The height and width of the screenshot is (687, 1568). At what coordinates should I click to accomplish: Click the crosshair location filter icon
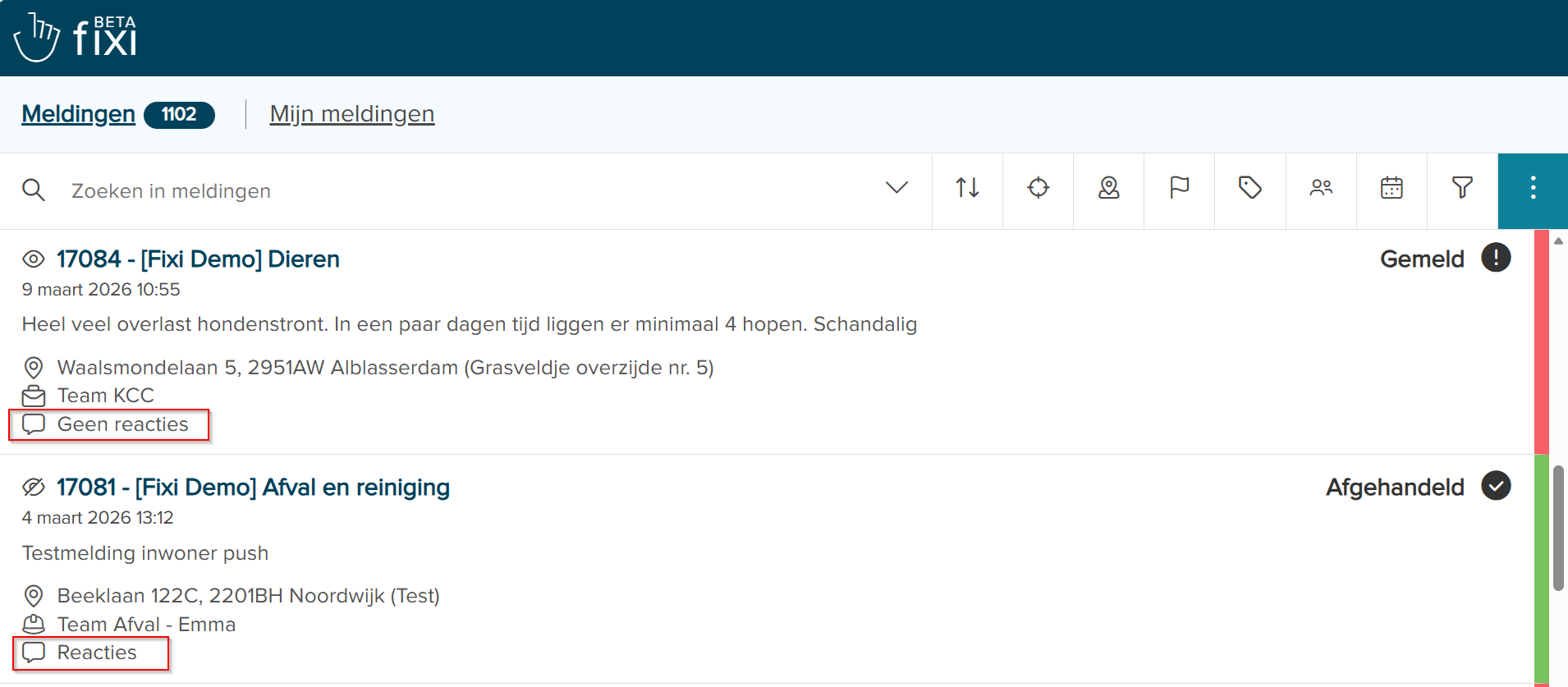click(1038, 188)
